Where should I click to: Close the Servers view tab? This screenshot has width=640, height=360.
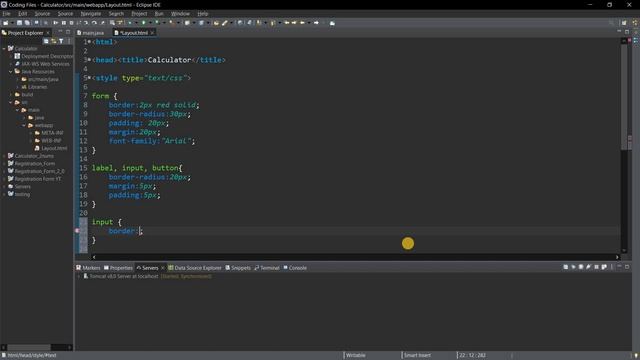click(x=162, y=268)
